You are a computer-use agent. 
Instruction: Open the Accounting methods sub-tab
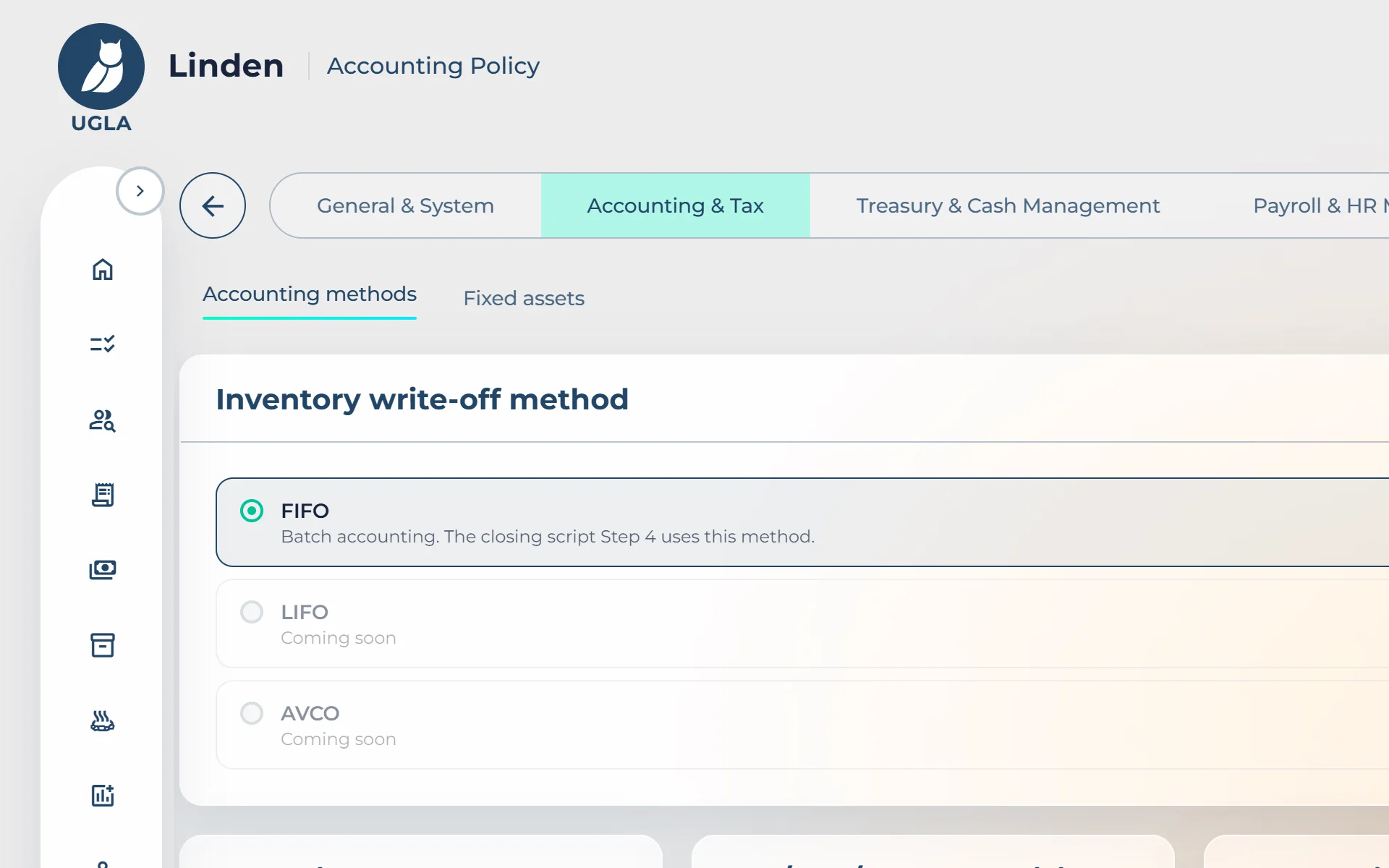310,294
